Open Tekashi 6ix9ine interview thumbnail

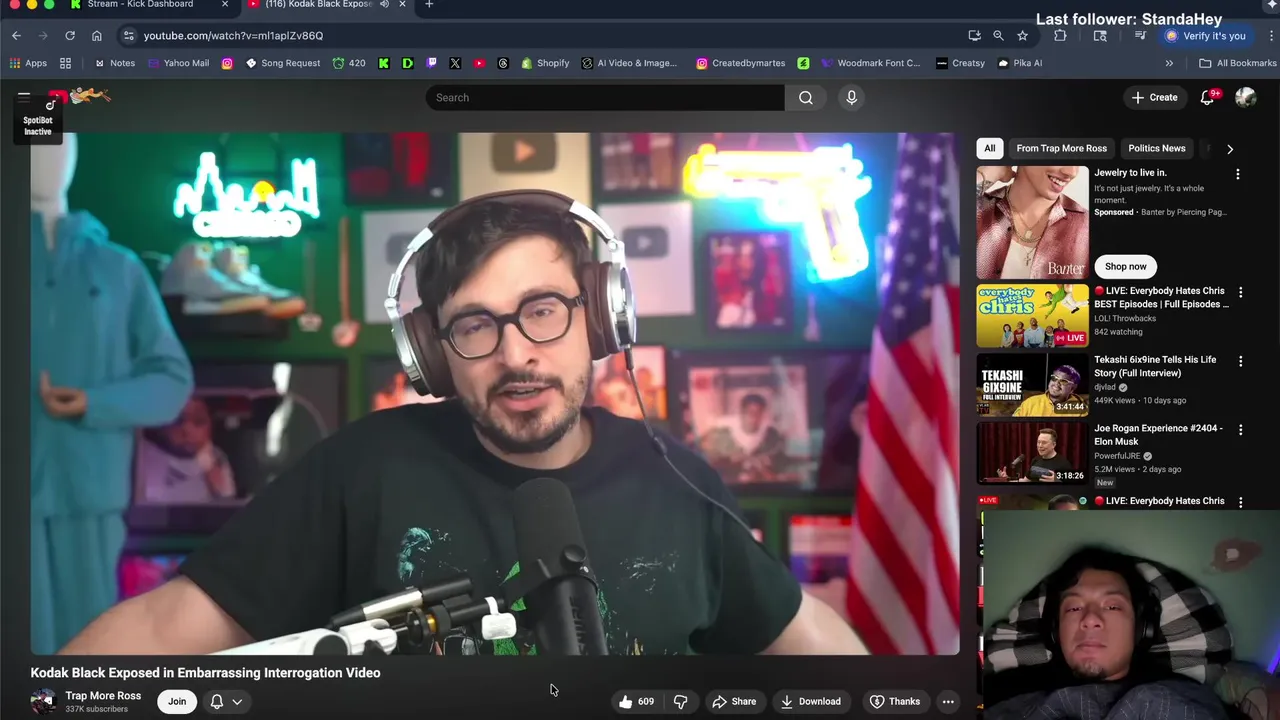[1032, 384]
